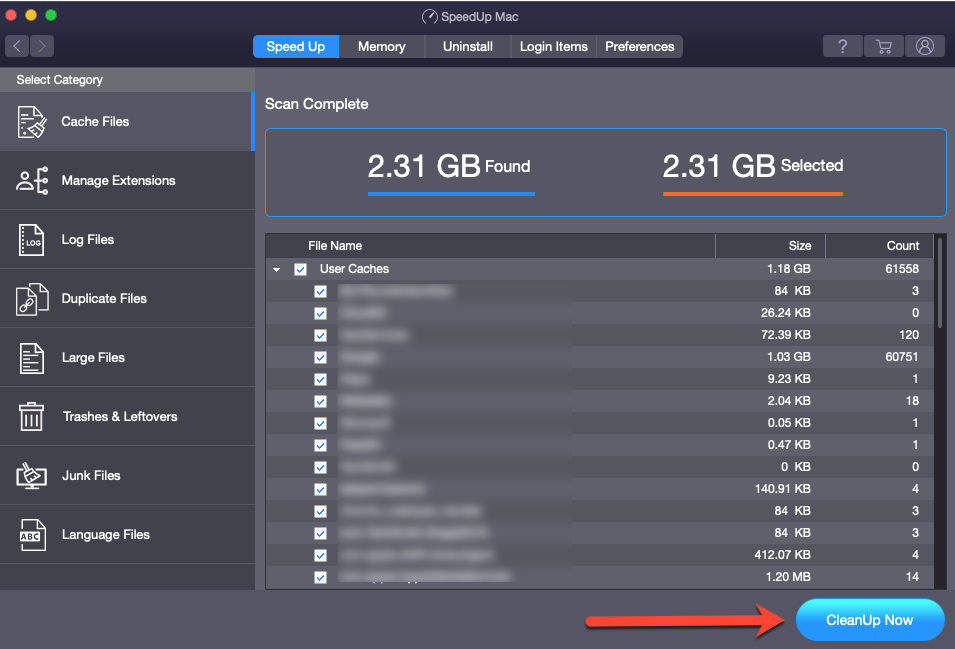This screenshot has height=649, width=955.
Task: Collapse the User Caches group
Action: [277, 269]
